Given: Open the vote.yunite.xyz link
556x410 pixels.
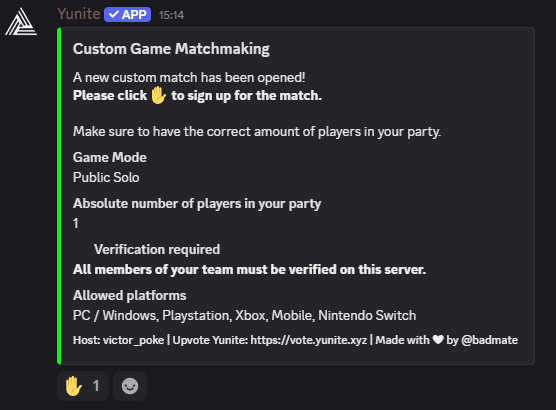Looking at the screenshot, I should pos(309,340).
